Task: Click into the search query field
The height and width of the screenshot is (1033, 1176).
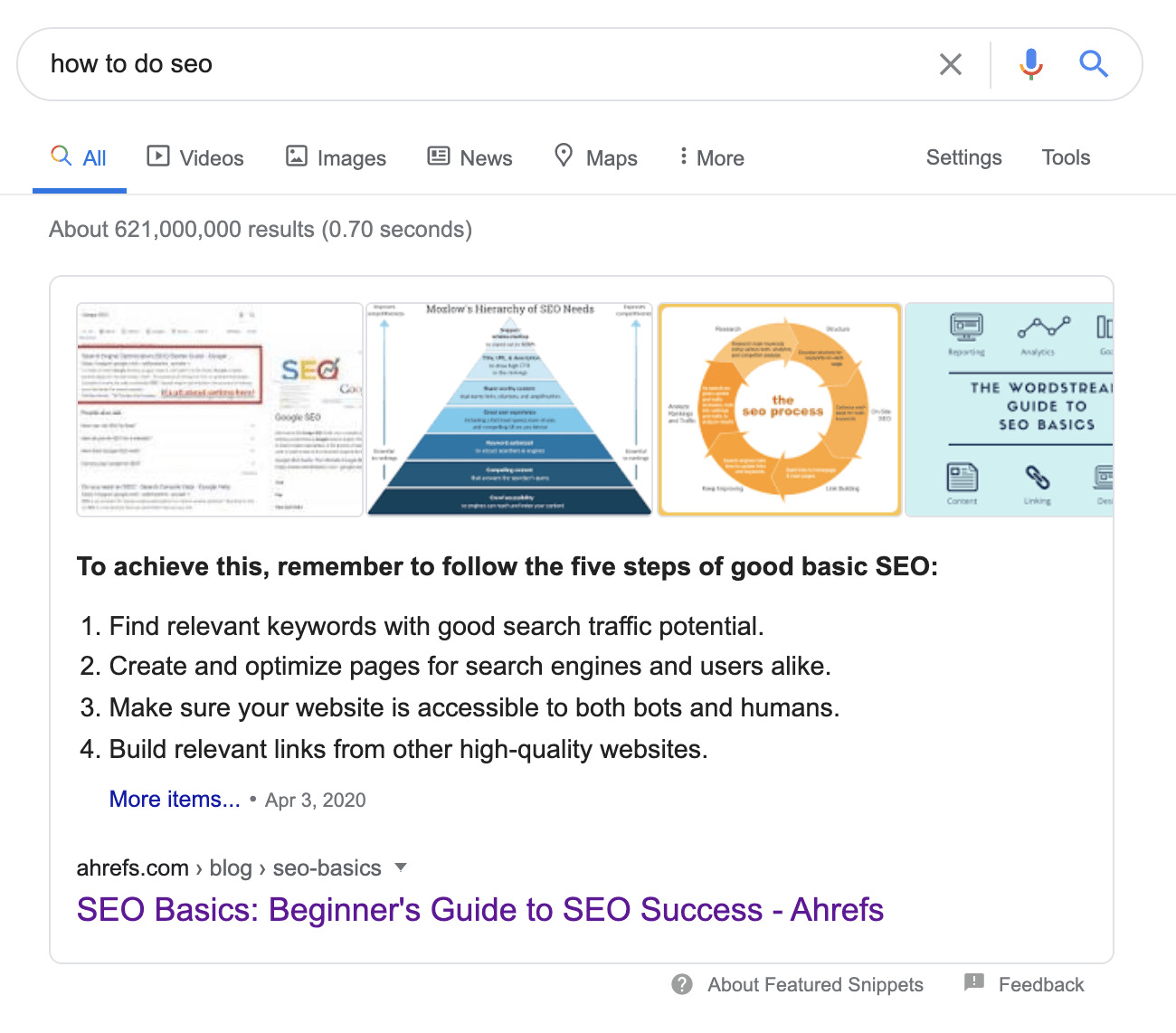Action: 470,64
